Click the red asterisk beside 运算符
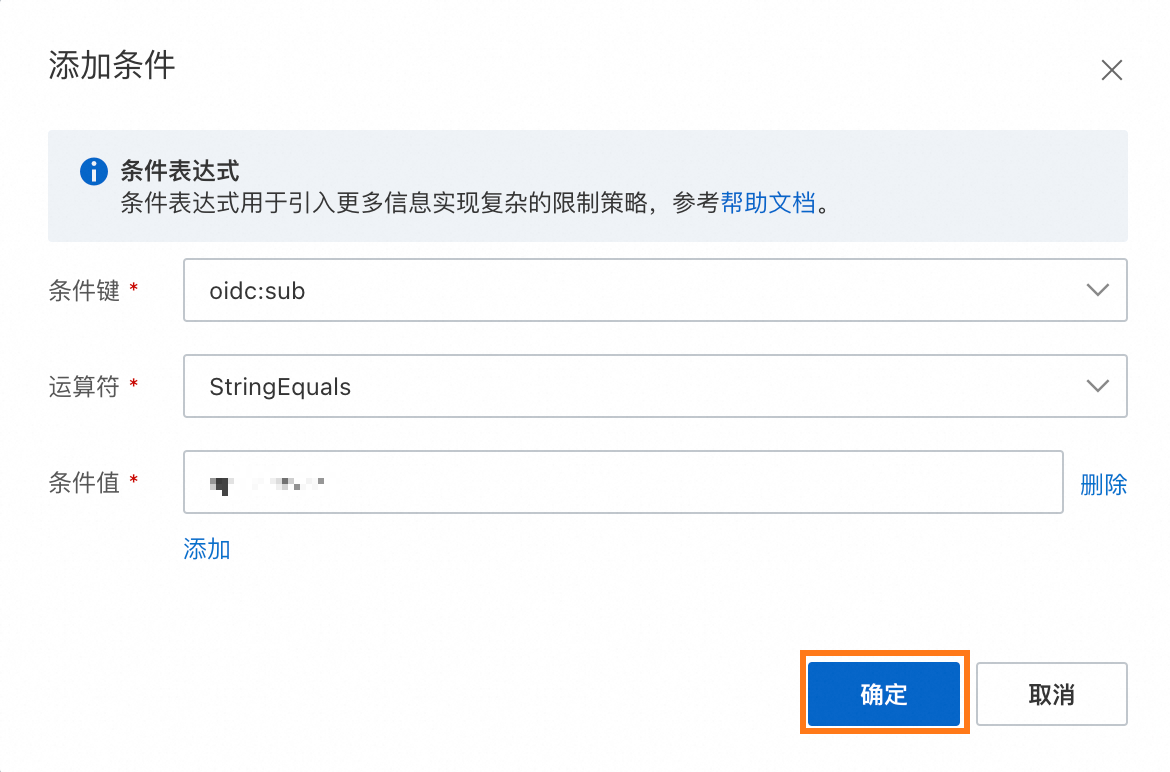 133,386
